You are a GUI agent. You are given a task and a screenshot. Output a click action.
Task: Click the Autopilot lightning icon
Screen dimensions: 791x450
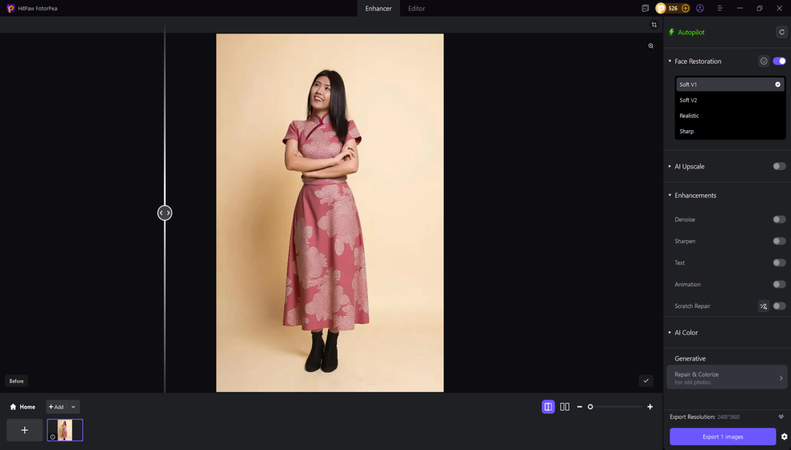(x=671, y=32)
